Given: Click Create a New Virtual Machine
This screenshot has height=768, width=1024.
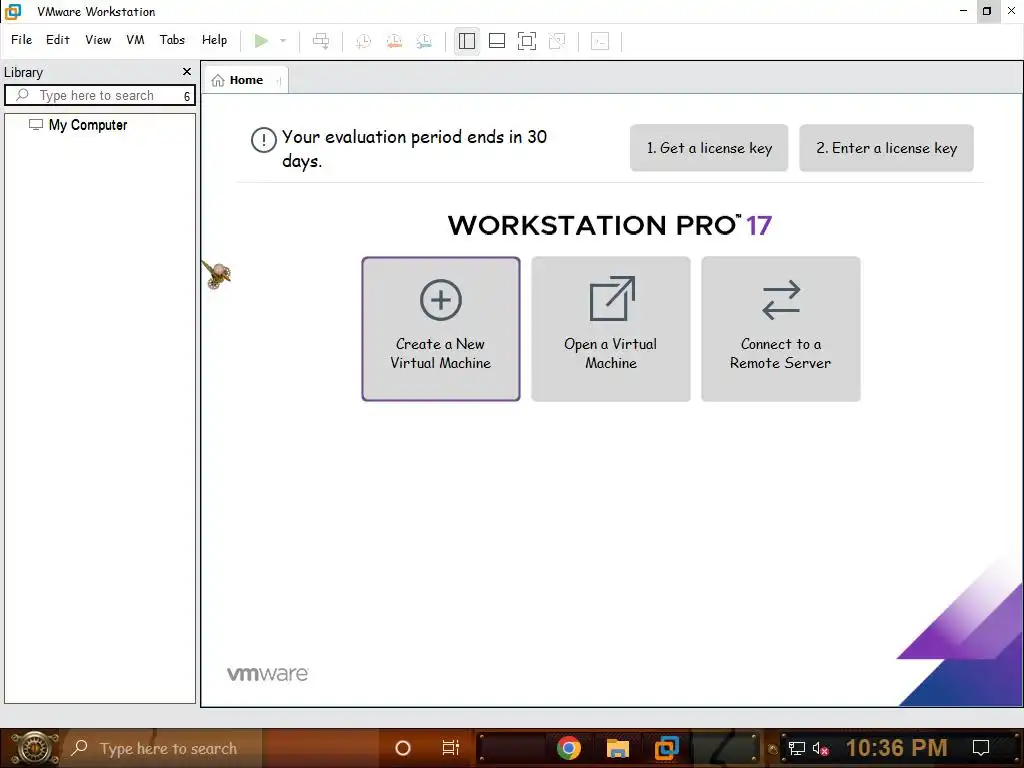Looking at the screenshot, I should point(441,328).
